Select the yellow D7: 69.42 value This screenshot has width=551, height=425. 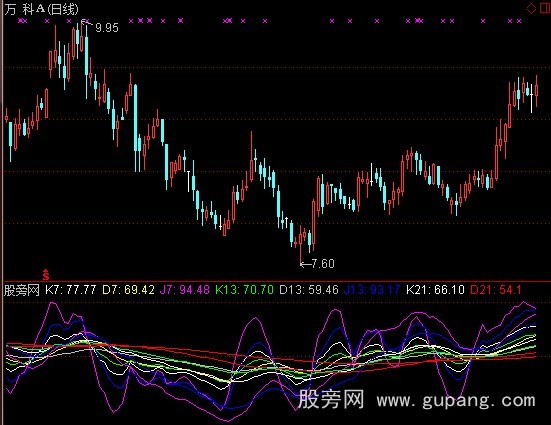[x=128, y=290]
